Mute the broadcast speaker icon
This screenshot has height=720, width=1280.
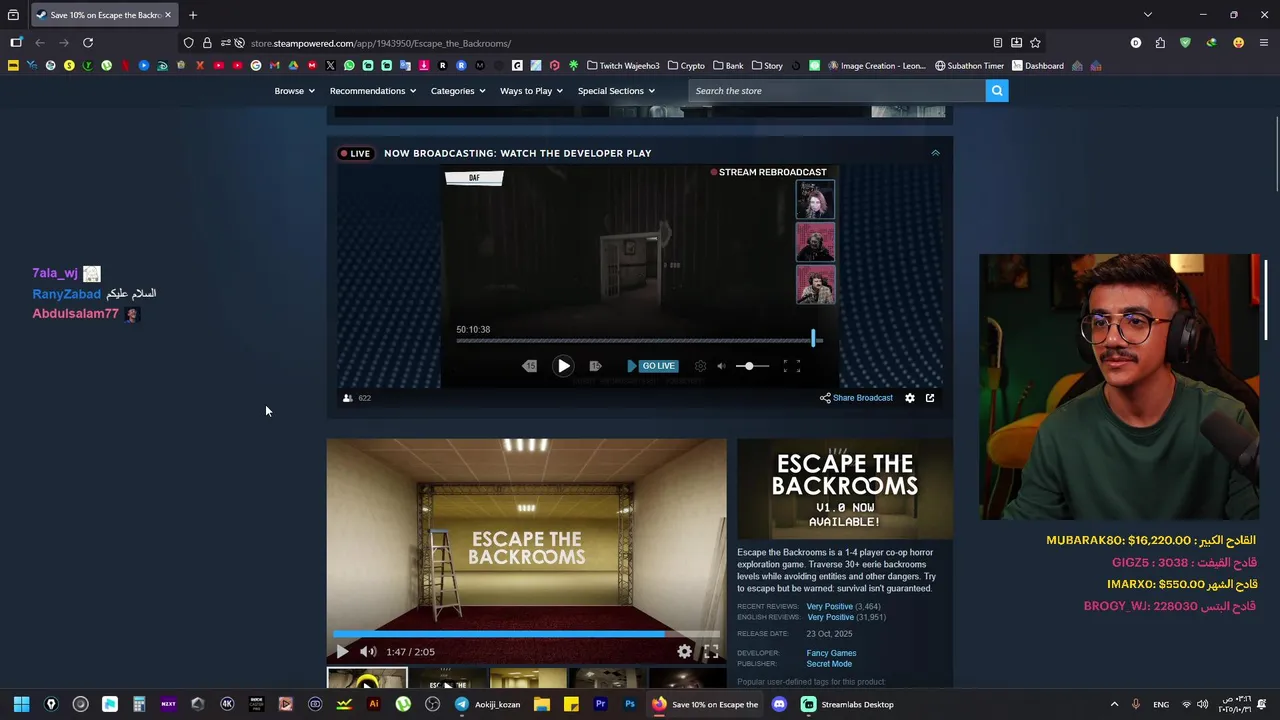click(721, 366)
